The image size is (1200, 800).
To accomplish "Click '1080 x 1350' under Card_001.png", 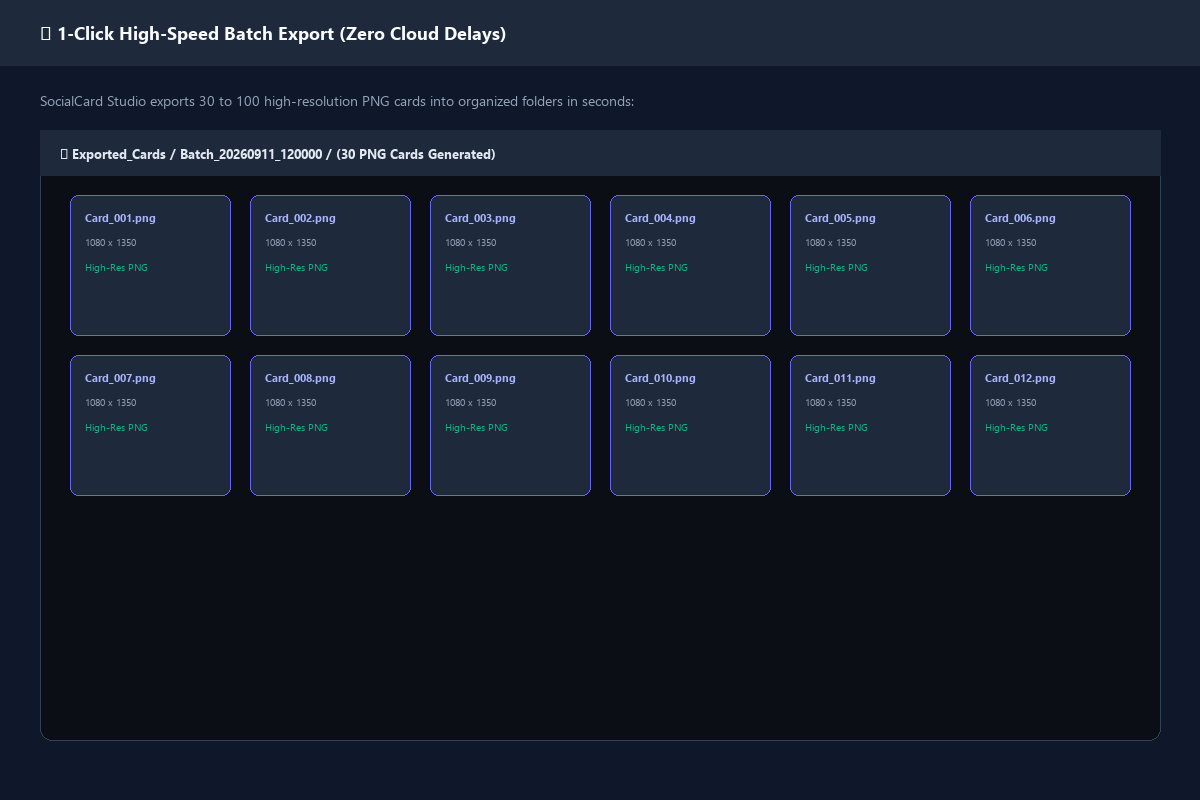I will pos(111,243).
